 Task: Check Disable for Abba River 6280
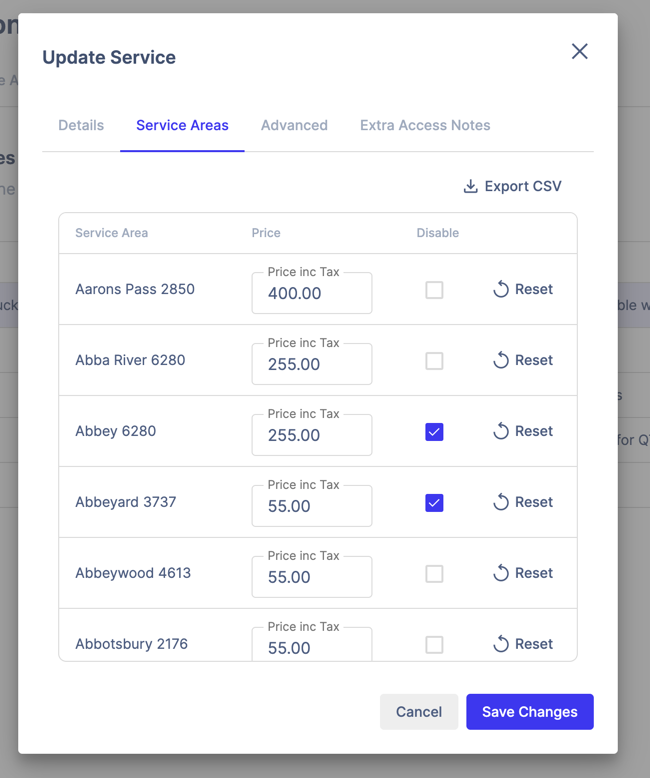point(434,361)
